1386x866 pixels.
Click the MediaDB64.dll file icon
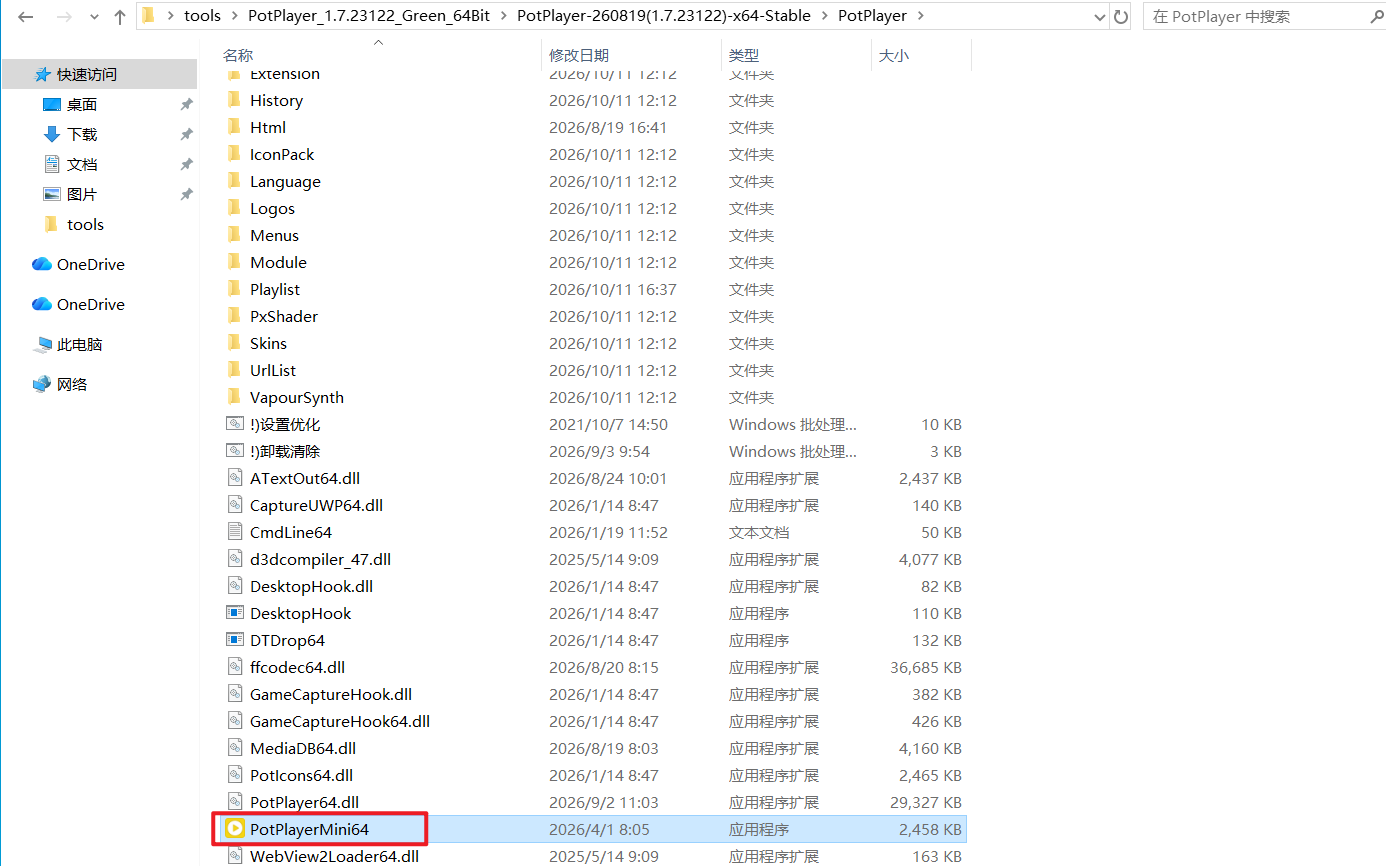(235, 748)
